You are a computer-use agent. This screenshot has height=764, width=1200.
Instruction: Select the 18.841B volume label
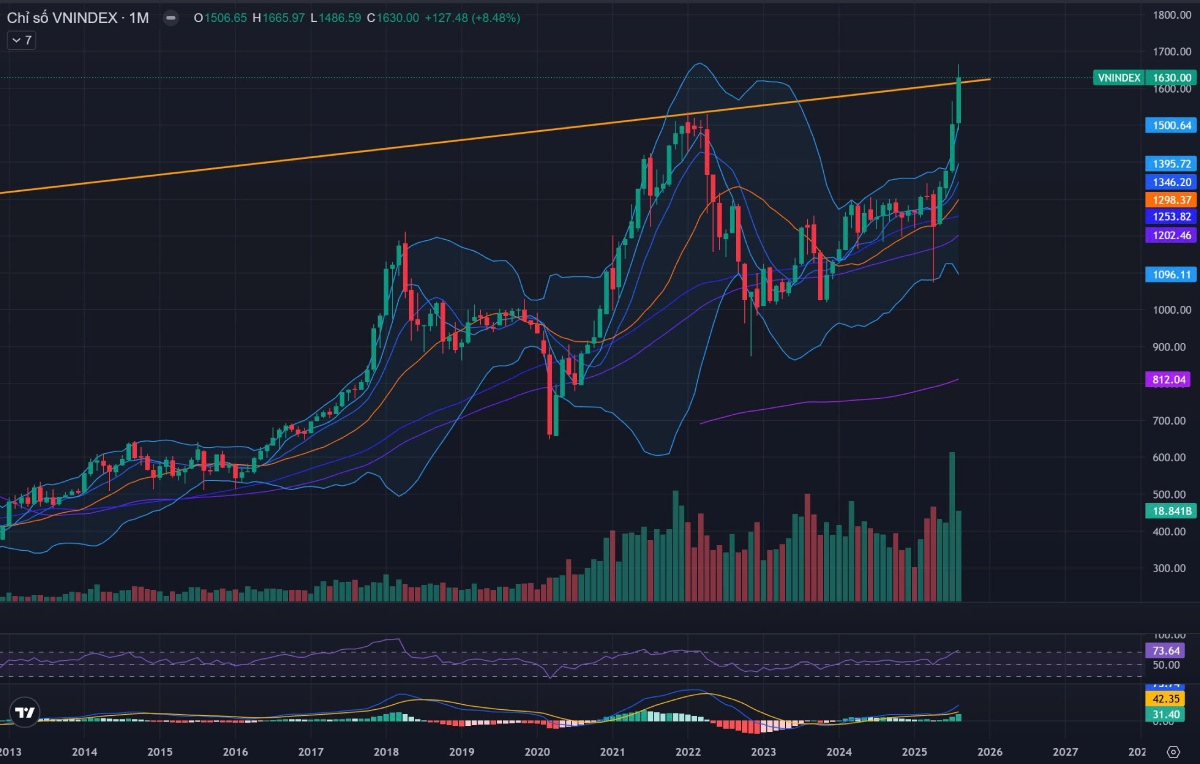coord(1168,511)
